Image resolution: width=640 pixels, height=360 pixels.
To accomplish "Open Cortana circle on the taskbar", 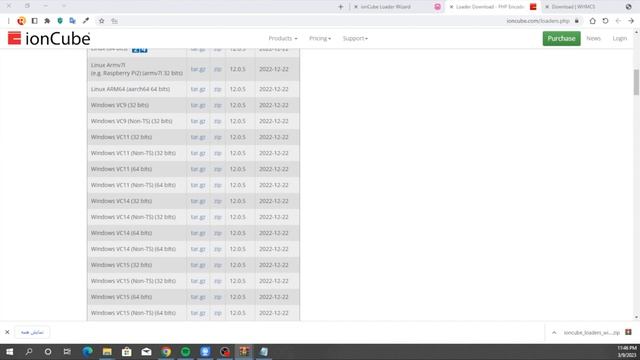I will pos(48,351).
